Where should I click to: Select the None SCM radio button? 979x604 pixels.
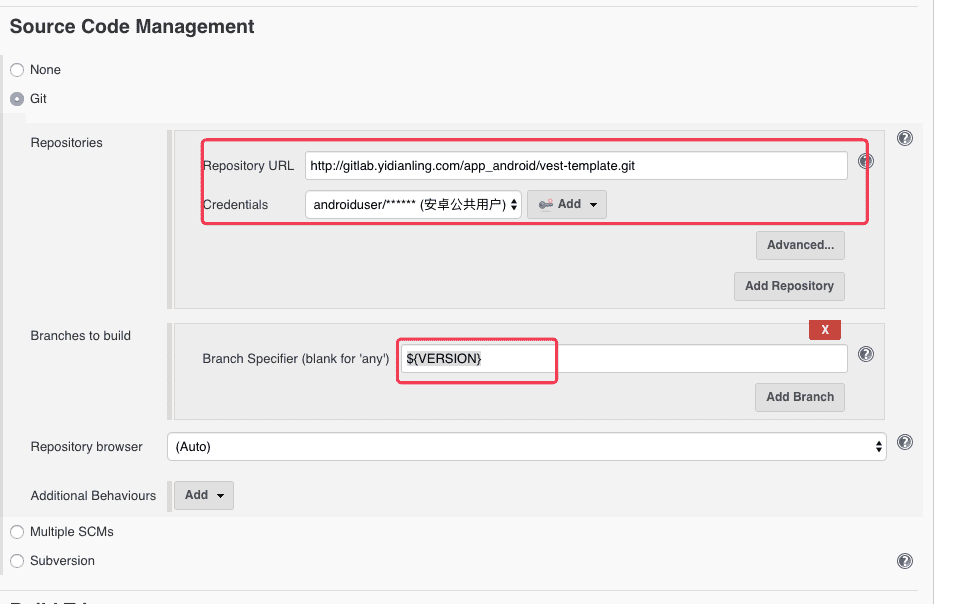[x=17, y=70]
